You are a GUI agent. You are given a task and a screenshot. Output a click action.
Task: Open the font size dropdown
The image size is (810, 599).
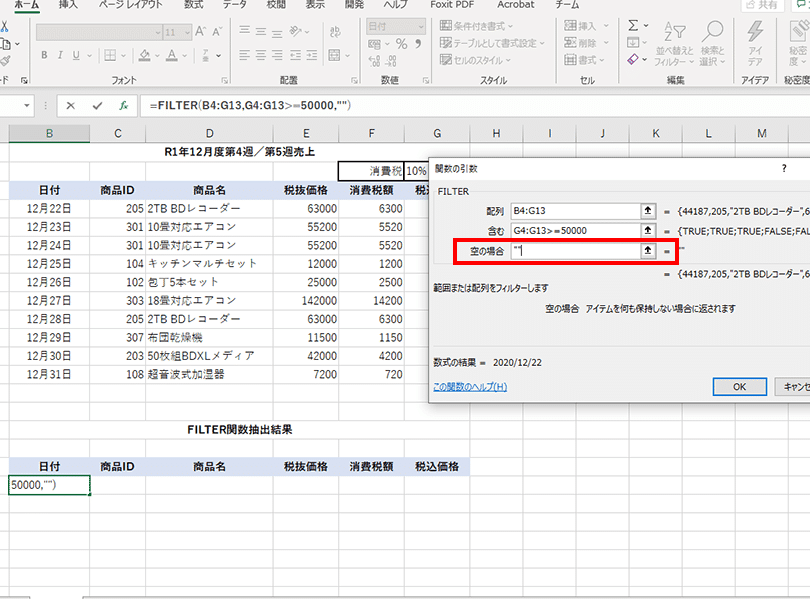(187, 32)
